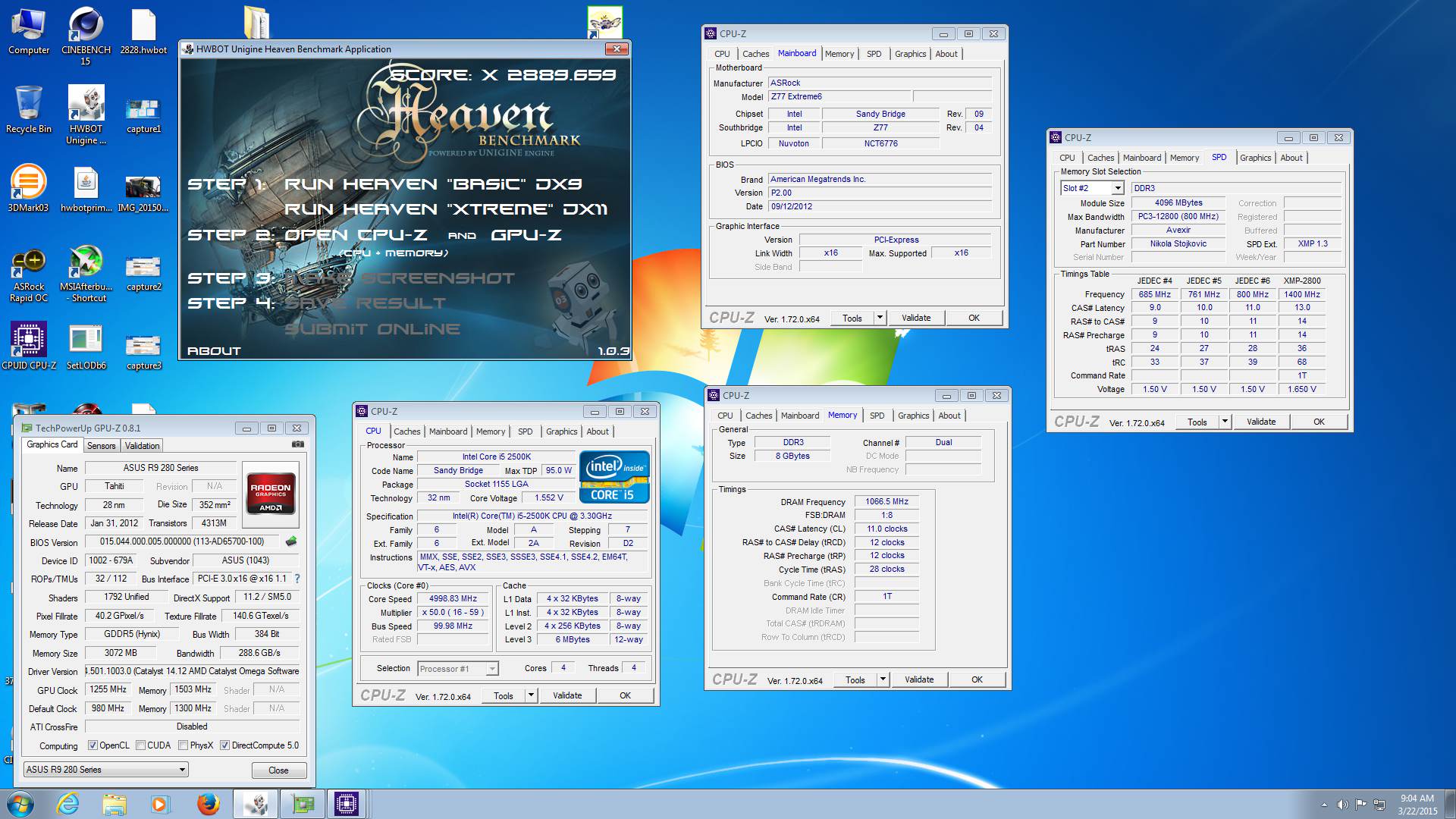The height and width of the screenshot is (819, 1456).
Task: Expand Tools arrow in CPU-Z SPD window
Action: (1225, 422)
